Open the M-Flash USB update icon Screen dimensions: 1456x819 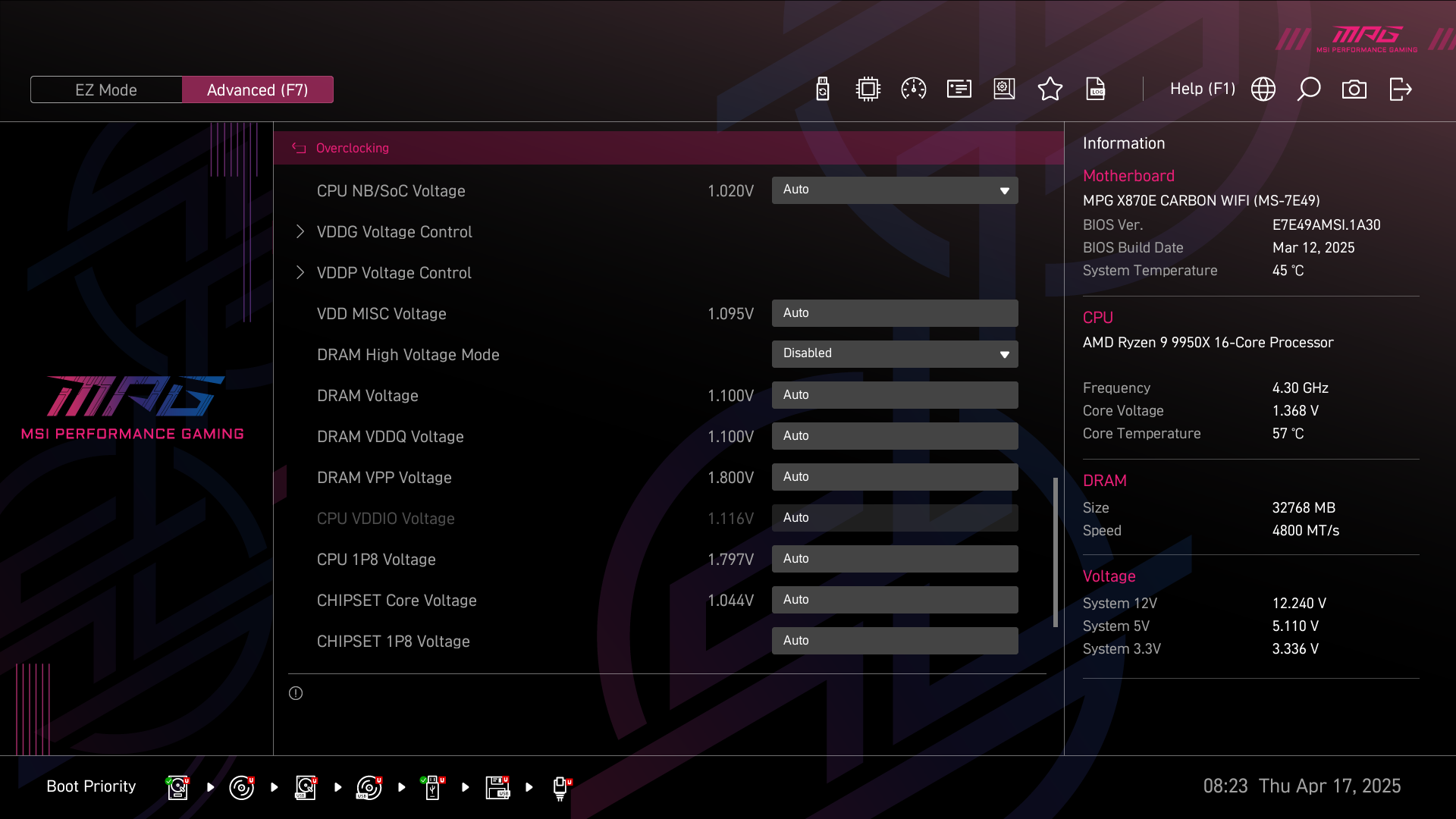(823, 89)
